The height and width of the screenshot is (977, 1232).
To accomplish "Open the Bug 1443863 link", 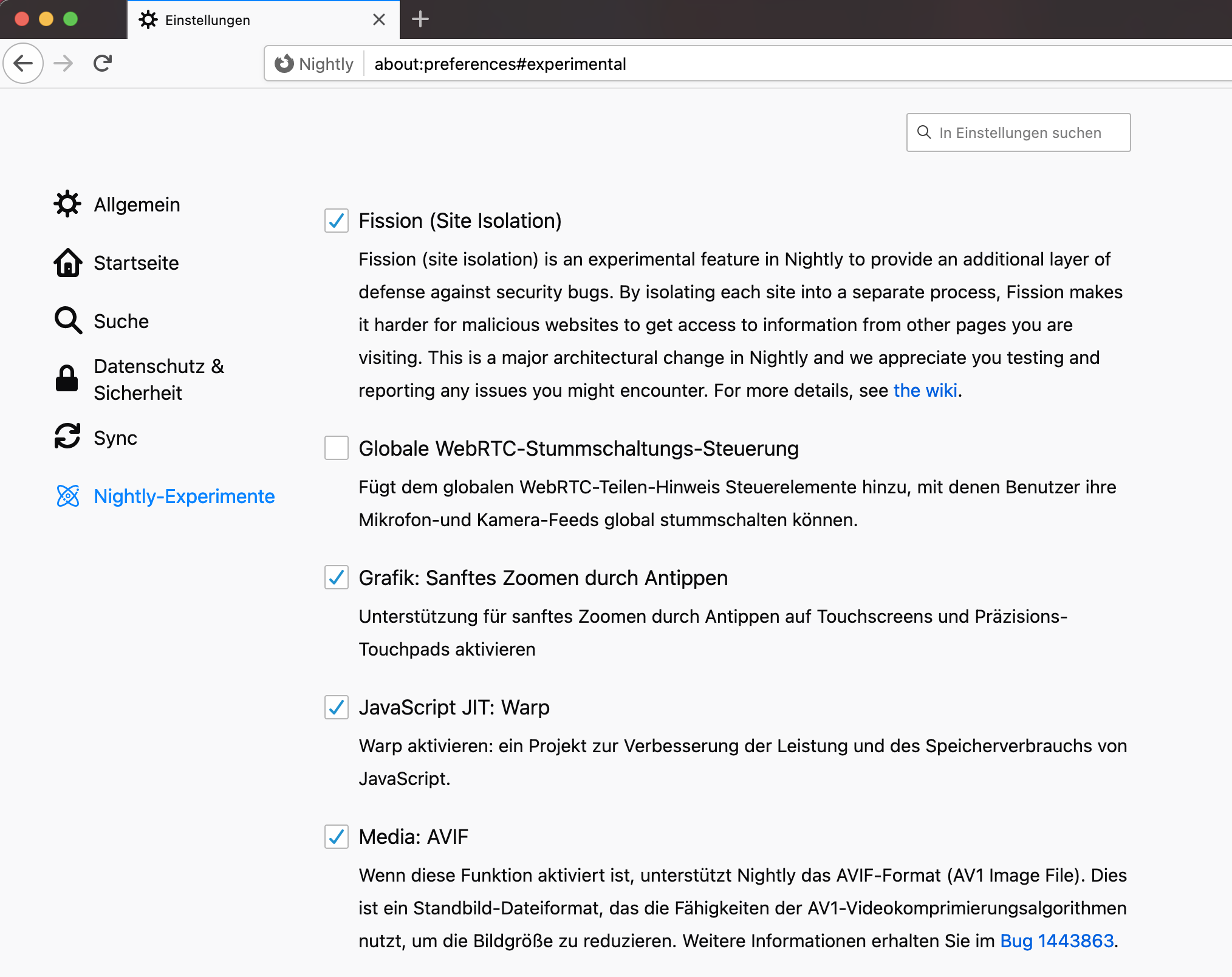I will (x=1056, y=941).
